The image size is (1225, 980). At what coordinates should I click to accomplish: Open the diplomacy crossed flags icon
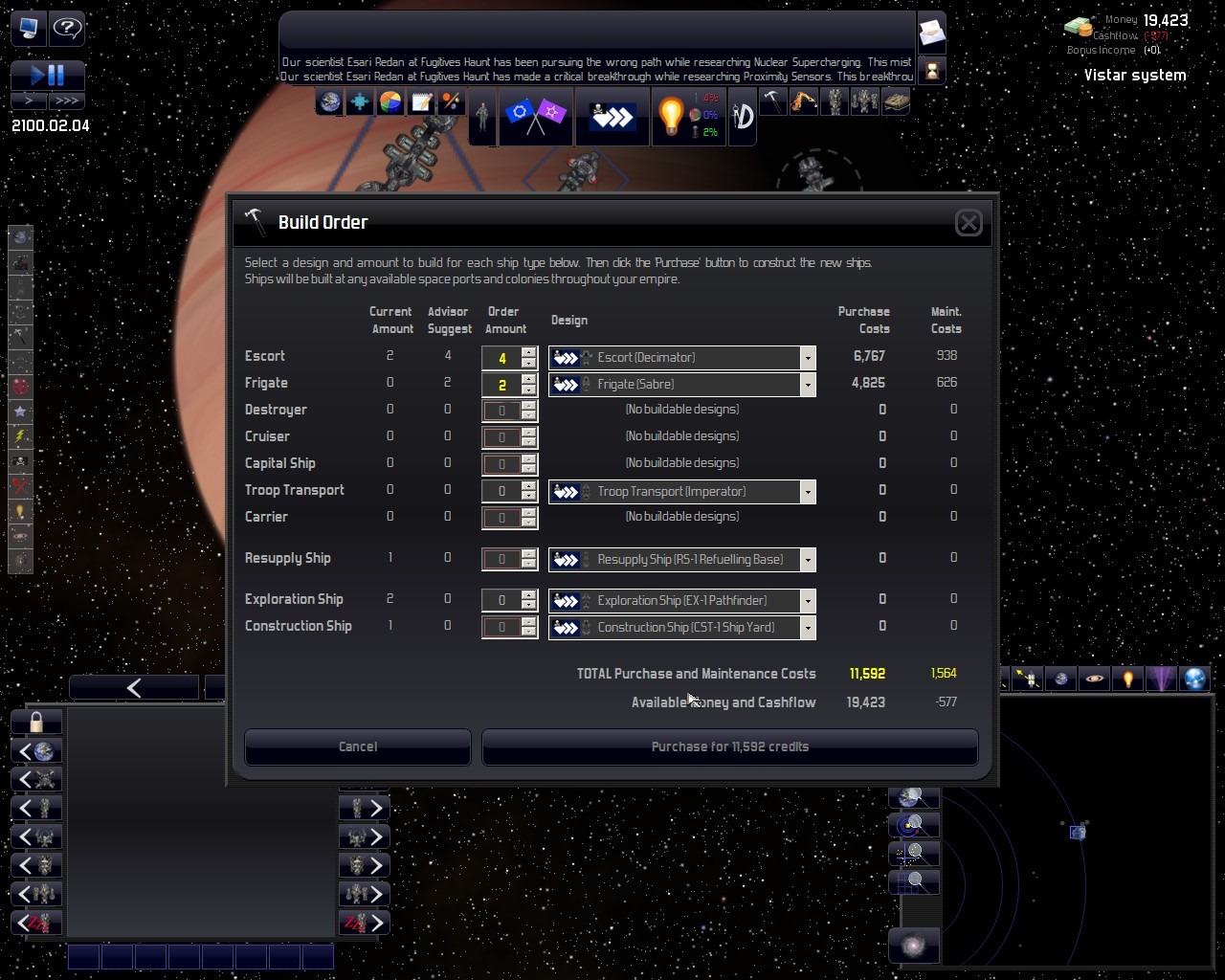[535, 116]
